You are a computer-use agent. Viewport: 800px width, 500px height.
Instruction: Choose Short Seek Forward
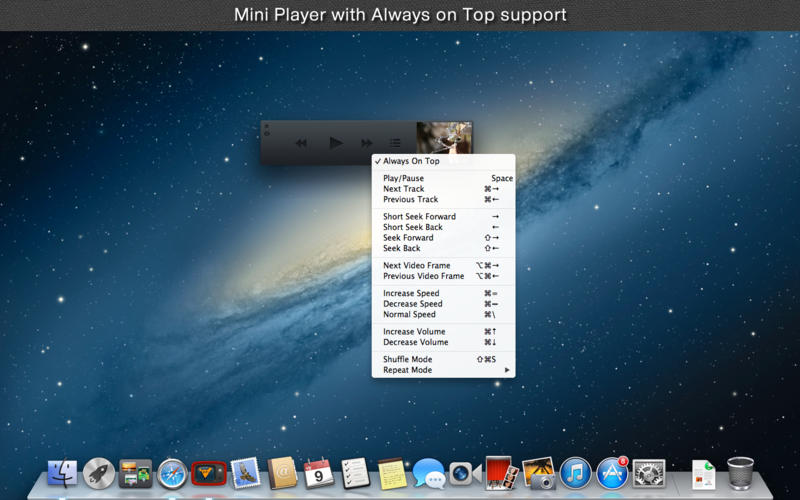coord(443,216)
